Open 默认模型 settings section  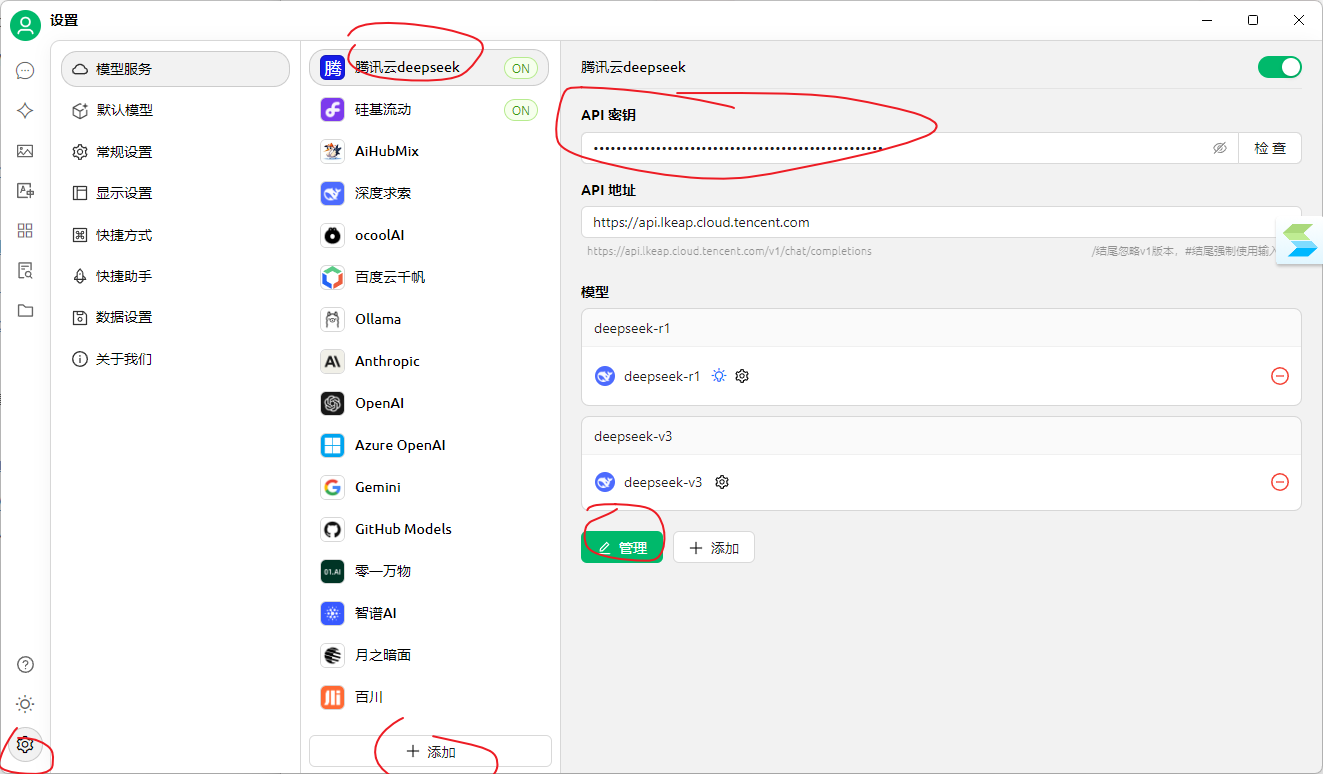176,110
